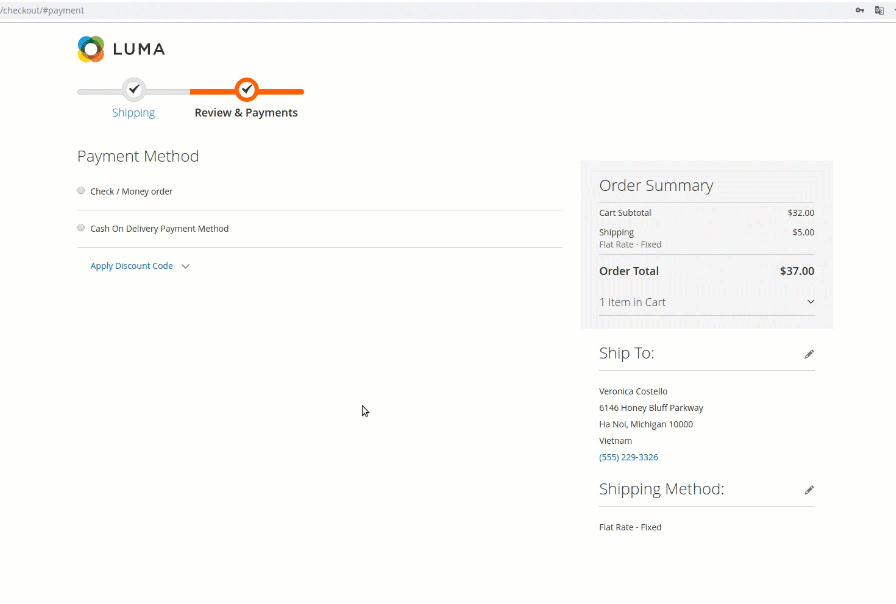The width and height of the screenshot is (896, 604).
Task: Click Flat Rate - Fixed in Order Summary
Action: click(630, 245)
